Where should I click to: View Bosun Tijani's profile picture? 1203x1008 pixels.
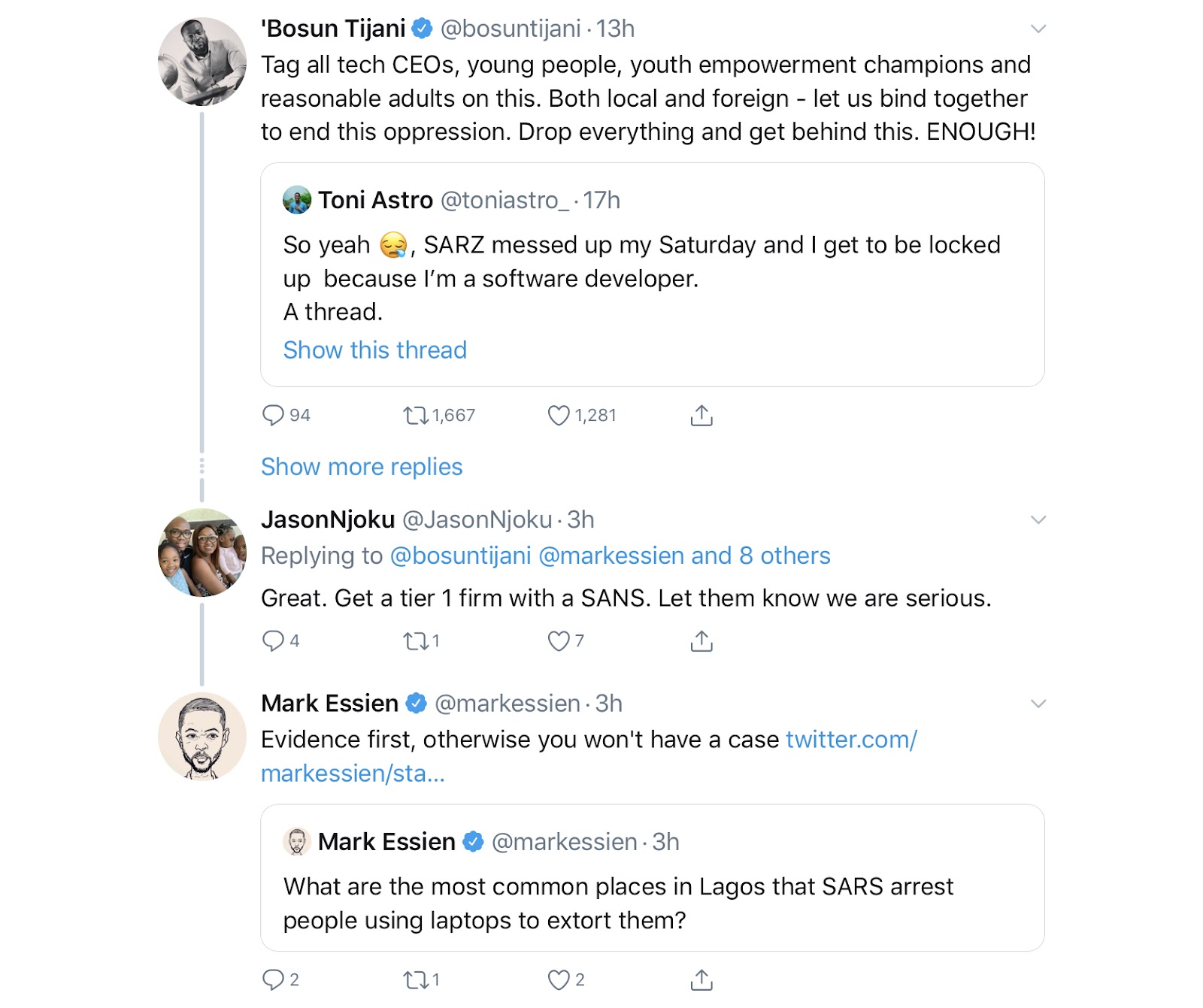click(x=202, y=62)
